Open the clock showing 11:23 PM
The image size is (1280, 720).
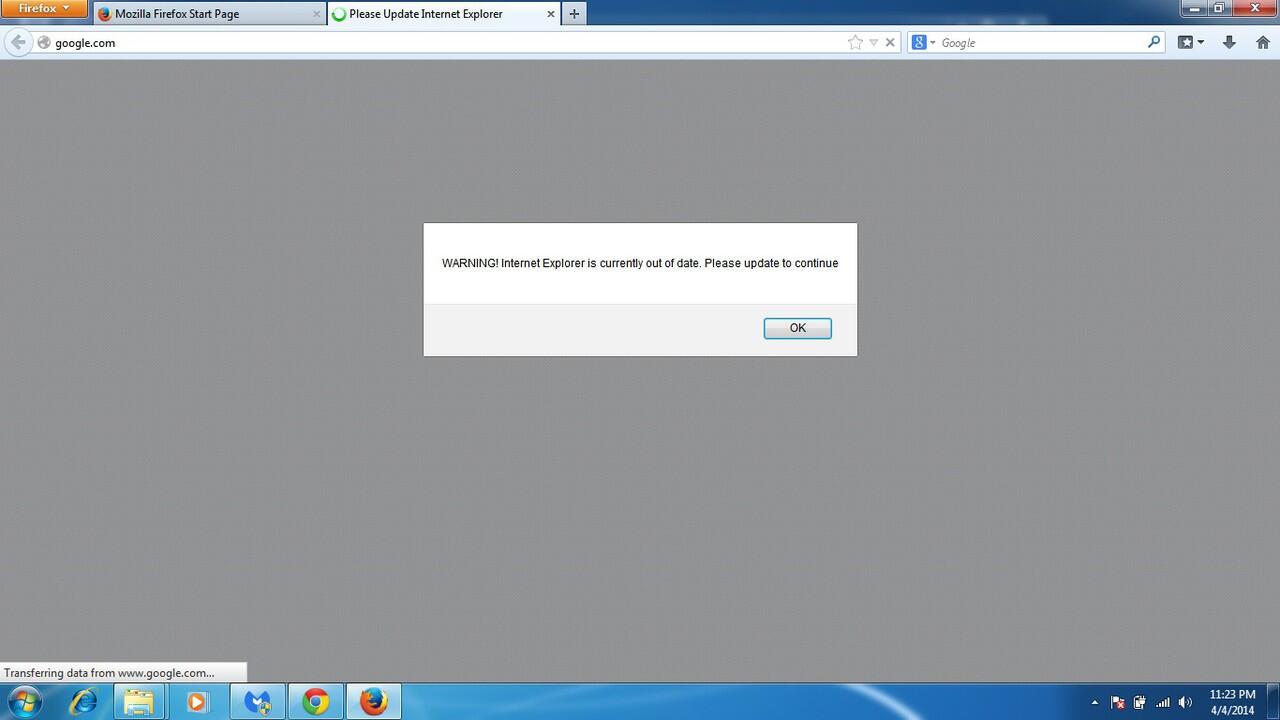tap(1232, 702)
